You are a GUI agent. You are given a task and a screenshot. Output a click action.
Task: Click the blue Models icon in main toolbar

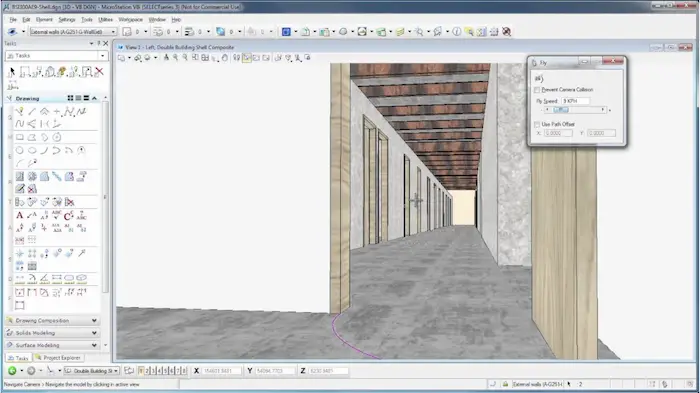pyautogui.click(x=286, y=32)
